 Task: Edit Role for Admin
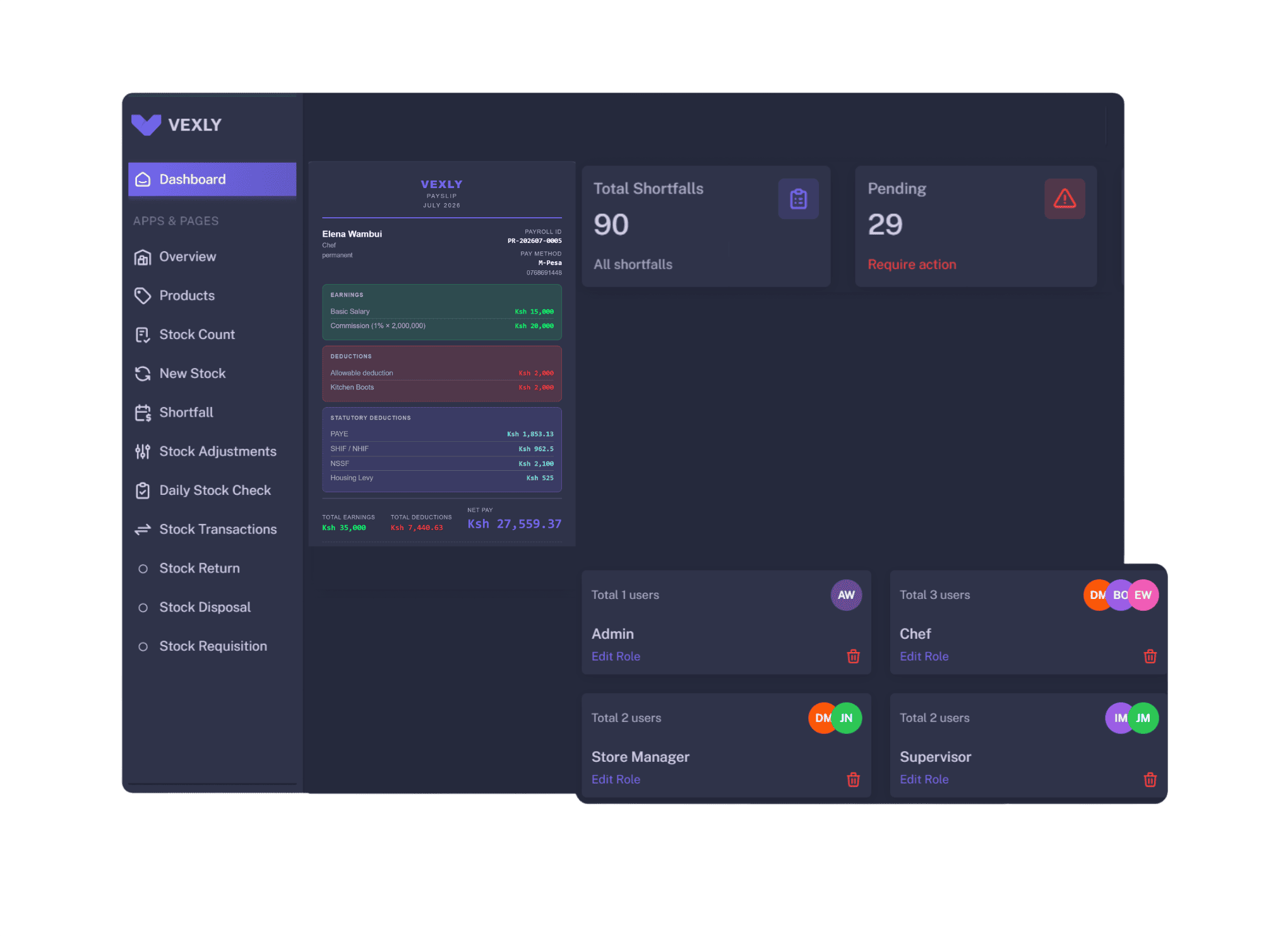pyautogui.click(x=616, y=656)
